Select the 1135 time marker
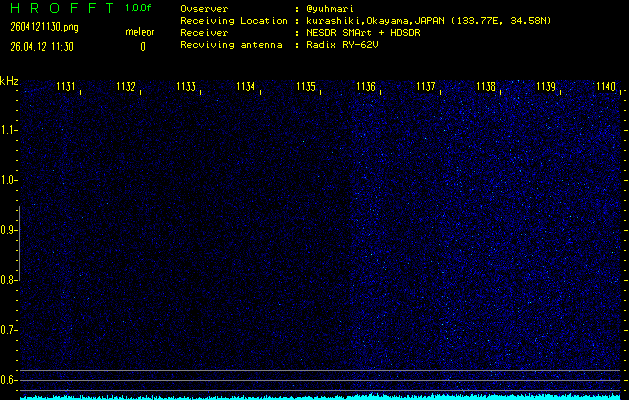 307,87
